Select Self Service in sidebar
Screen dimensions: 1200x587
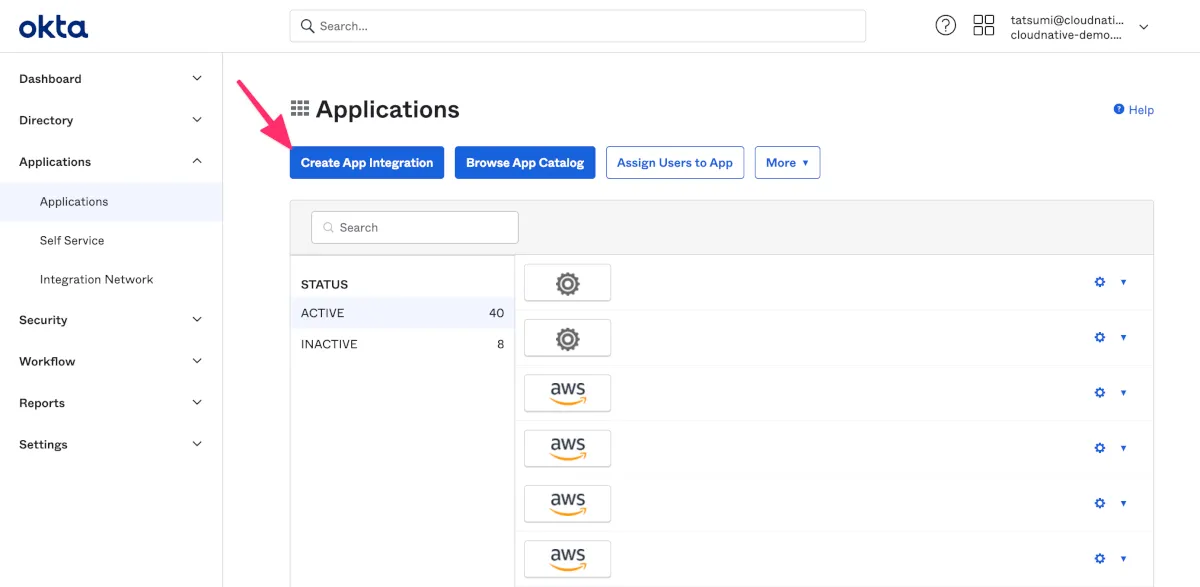coord(72,241)
